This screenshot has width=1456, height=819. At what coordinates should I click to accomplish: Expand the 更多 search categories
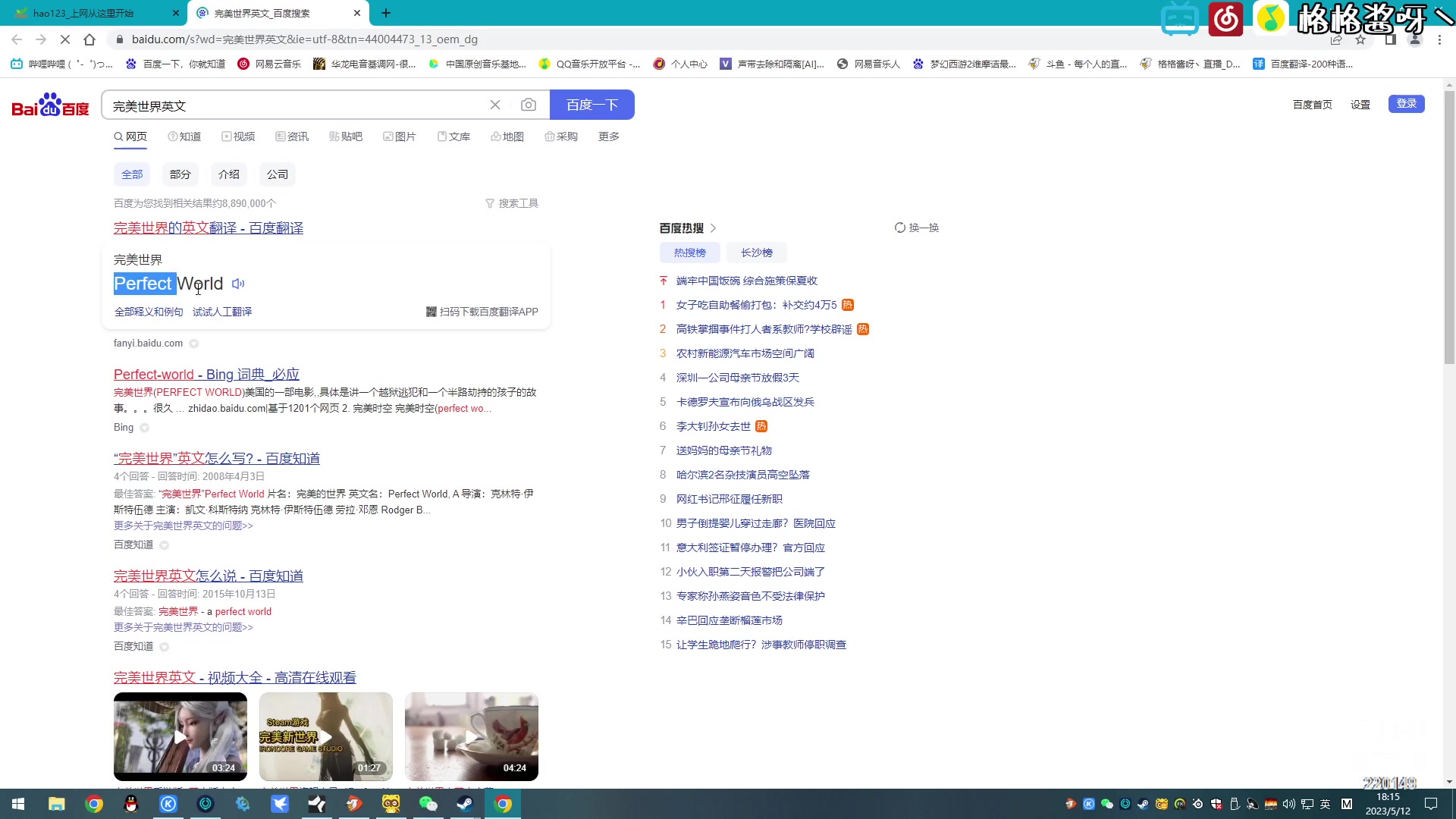tap(609, 136)
